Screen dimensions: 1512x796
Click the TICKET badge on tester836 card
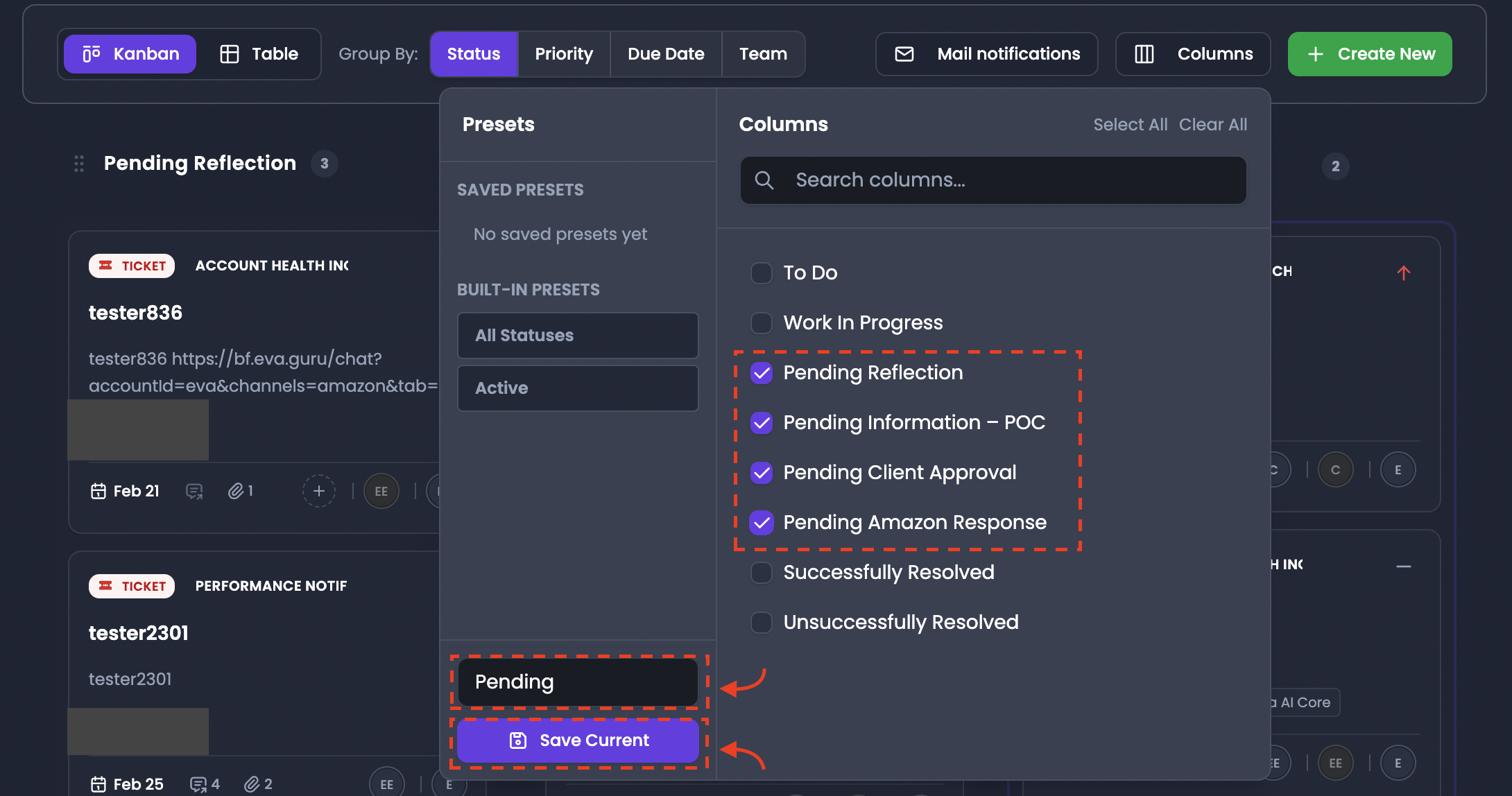pos(132,266)
